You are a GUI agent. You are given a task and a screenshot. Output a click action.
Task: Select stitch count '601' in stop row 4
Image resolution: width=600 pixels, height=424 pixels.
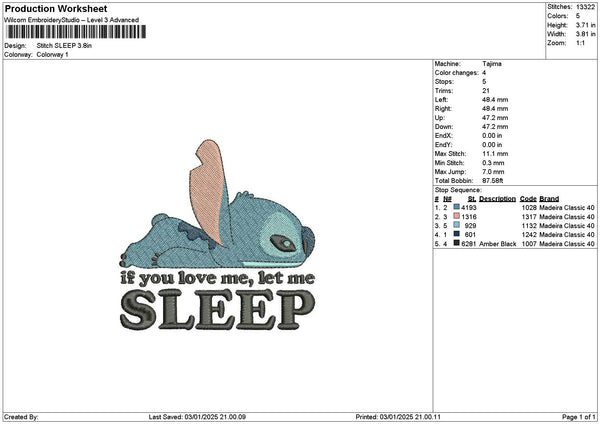pos(470,235)
